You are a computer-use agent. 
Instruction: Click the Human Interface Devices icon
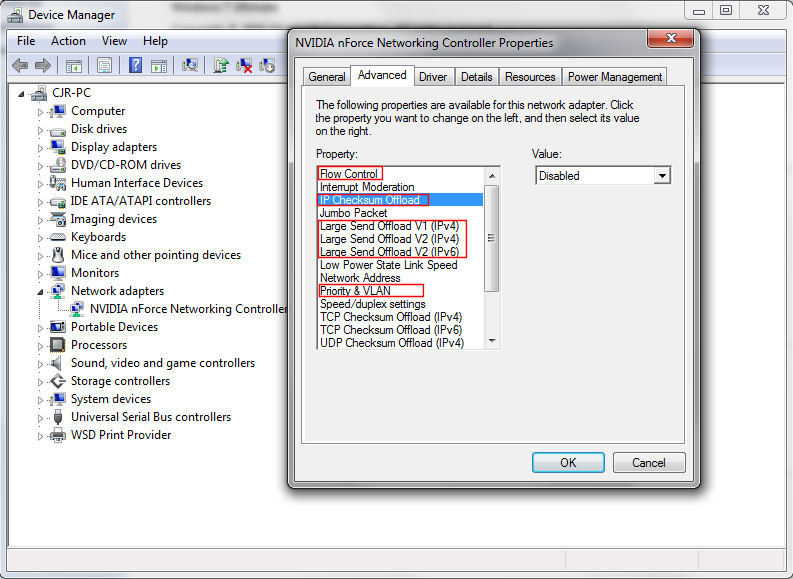tap(58, 183)
